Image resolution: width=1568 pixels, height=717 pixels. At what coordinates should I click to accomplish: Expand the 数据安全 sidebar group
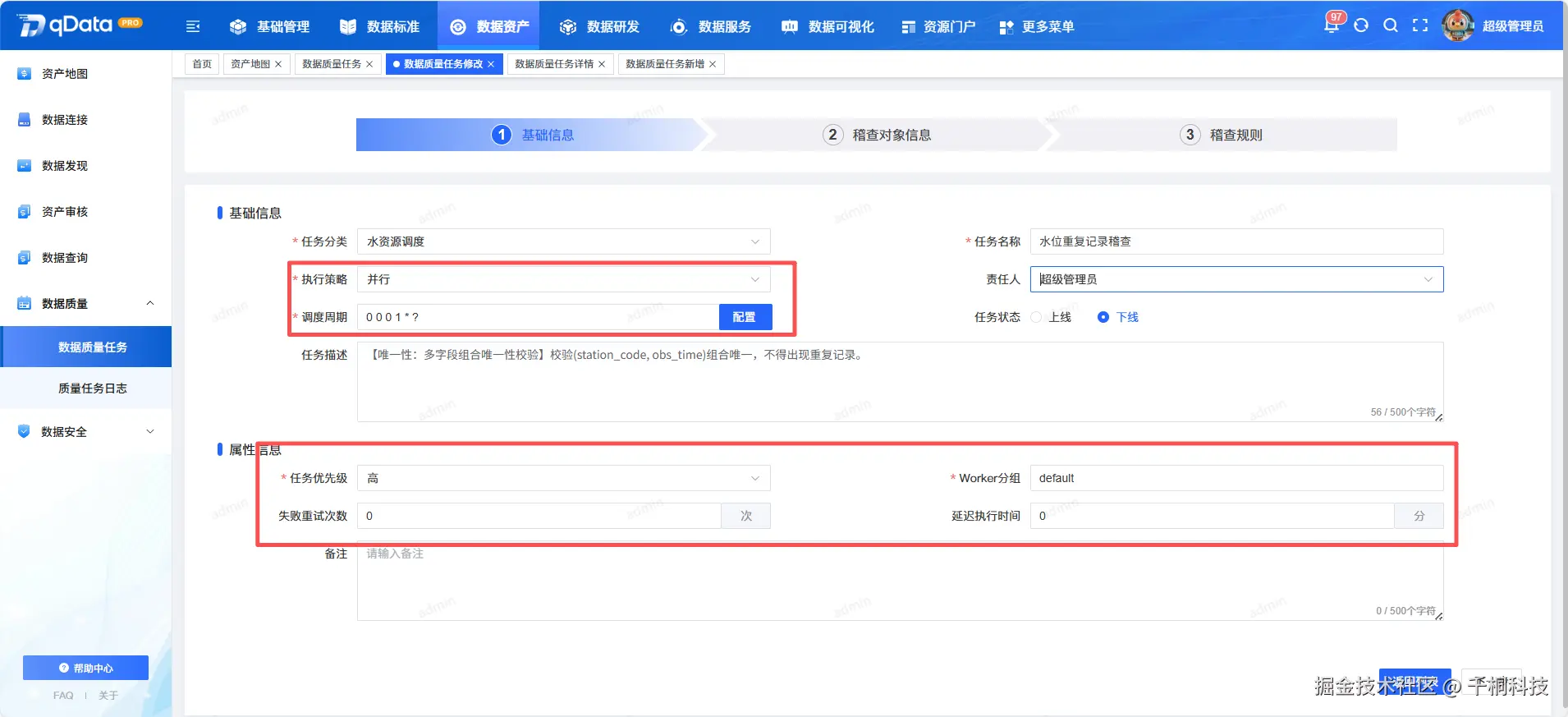click(x=150, y=432)
